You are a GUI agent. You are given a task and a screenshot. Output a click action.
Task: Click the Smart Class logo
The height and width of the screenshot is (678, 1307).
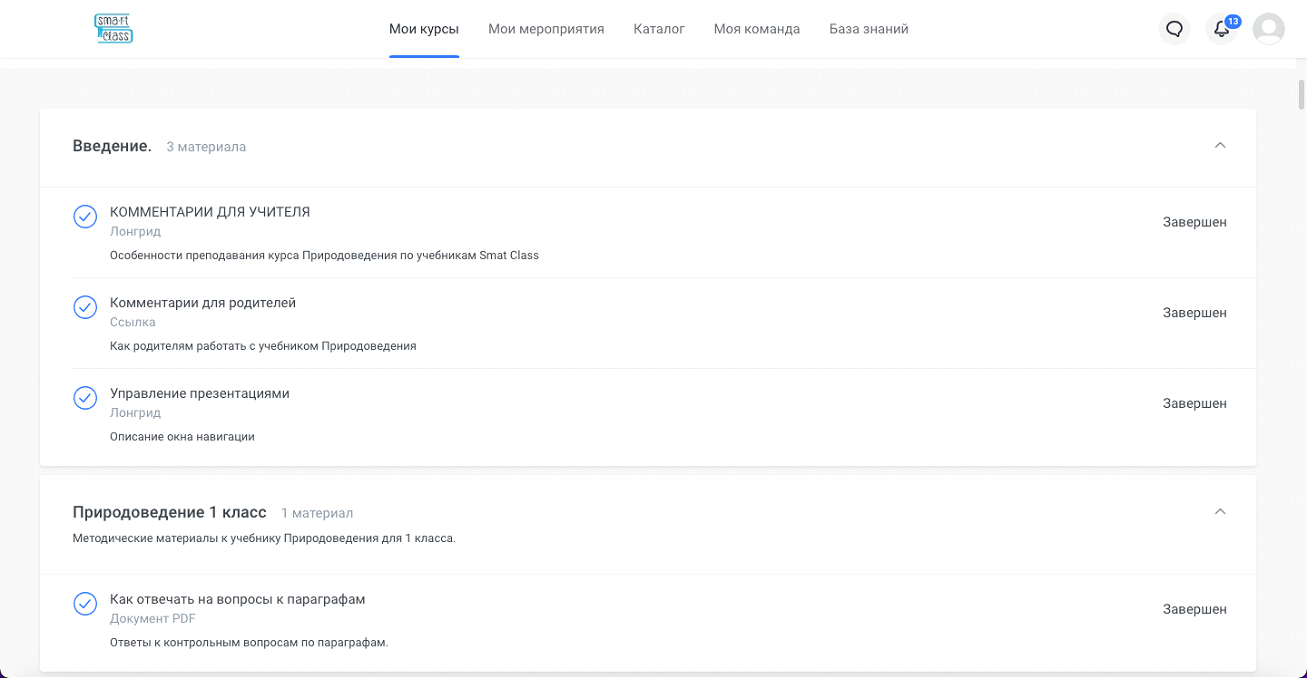[x=113, y=29]
